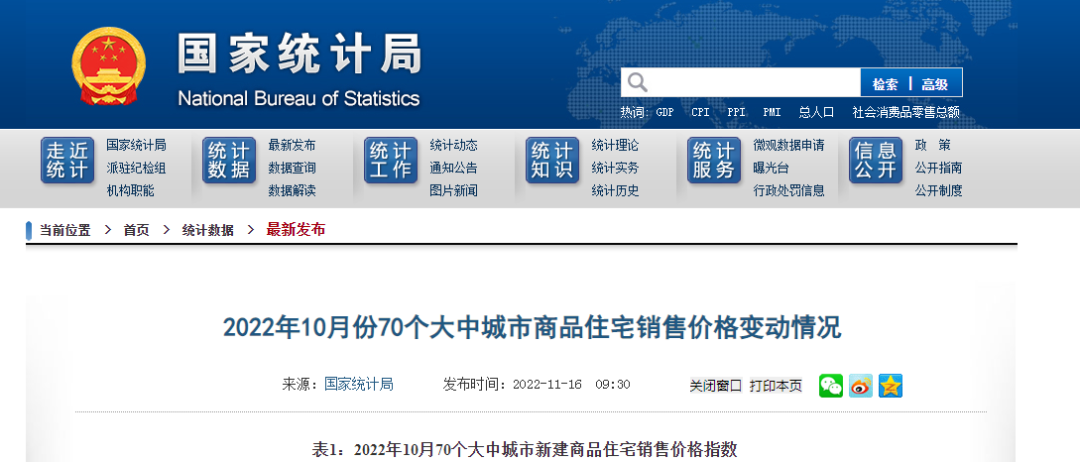This screenshot has height=462, width=1080.
Task: Open the 走近统计 blue section icon
Action: 68,161
